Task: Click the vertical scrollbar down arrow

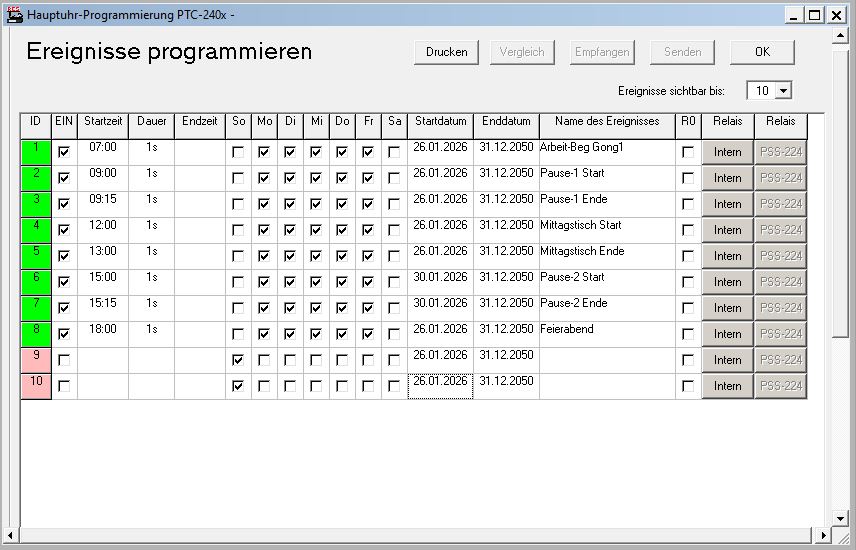Action: [840, 518]
